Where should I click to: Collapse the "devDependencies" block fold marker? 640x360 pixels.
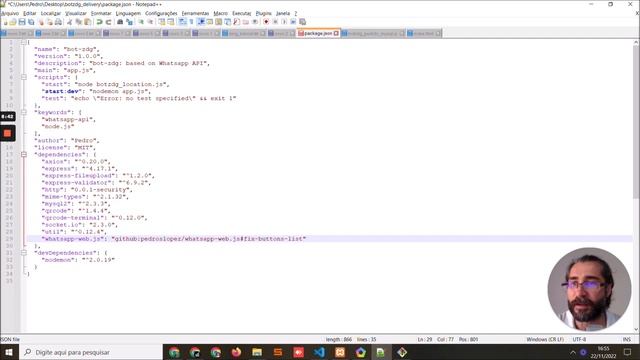click(24, 253)
